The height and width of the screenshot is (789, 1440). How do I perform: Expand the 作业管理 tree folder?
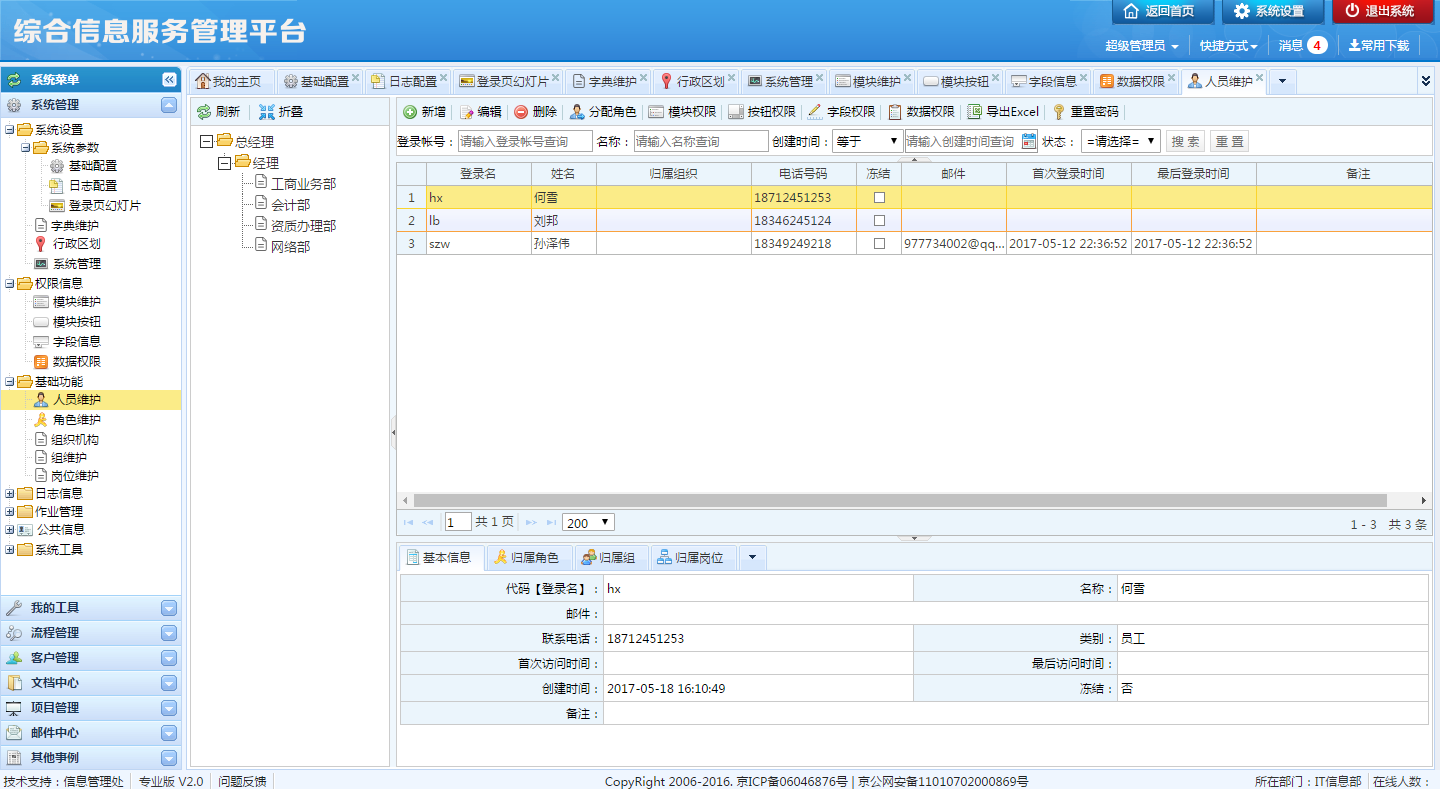point(10,511)
